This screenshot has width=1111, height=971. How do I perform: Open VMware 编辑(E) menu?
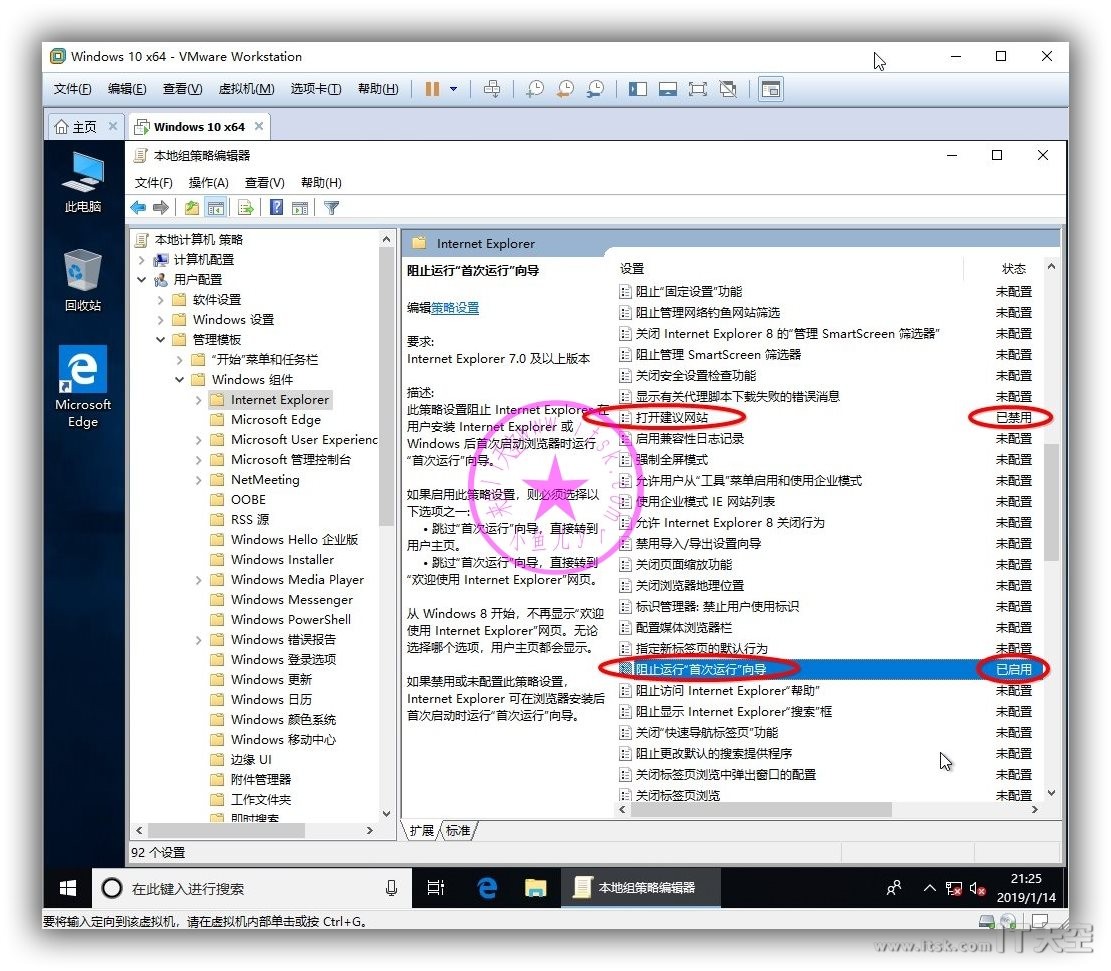[x=127, y=89]
